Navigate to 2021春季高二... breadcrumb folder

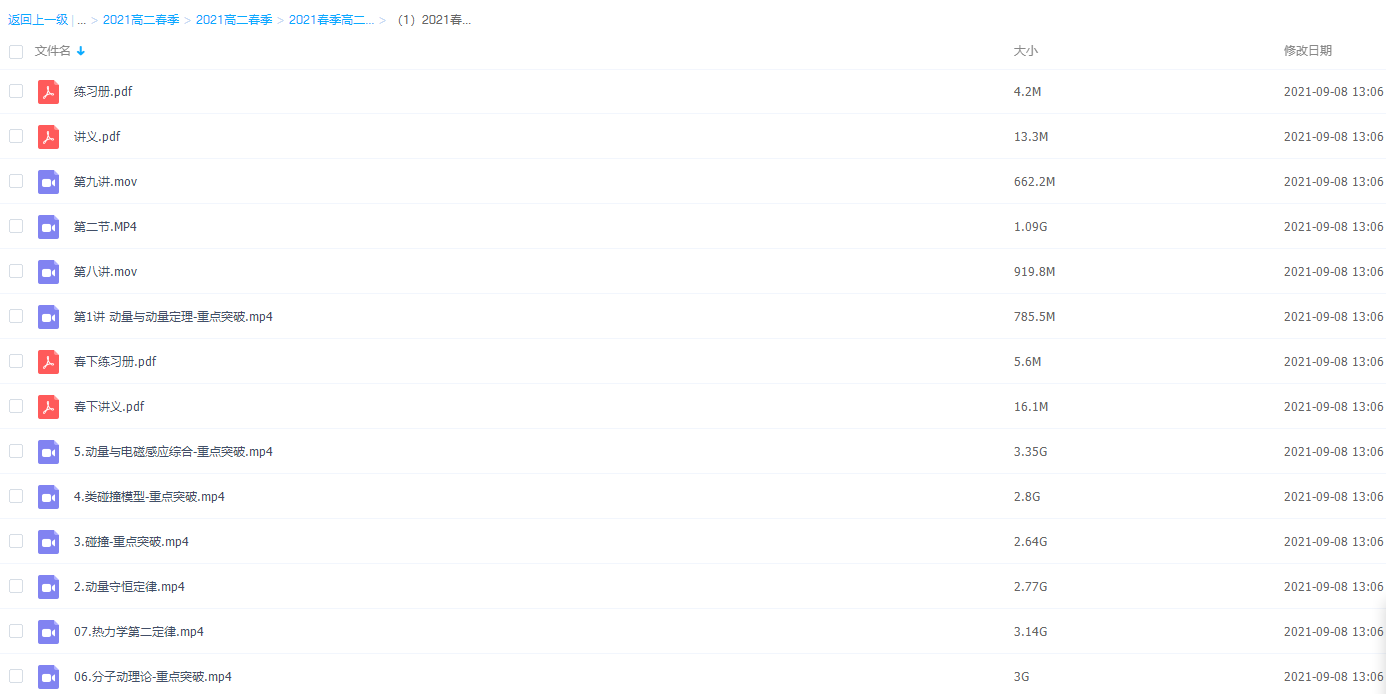click(331, 20)
